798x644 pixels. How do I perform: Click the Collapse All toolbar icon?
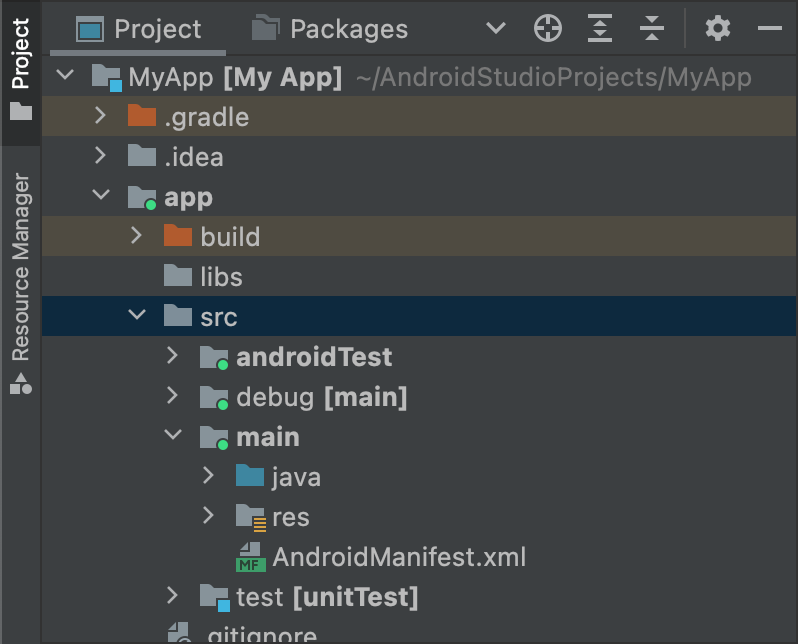652,29
